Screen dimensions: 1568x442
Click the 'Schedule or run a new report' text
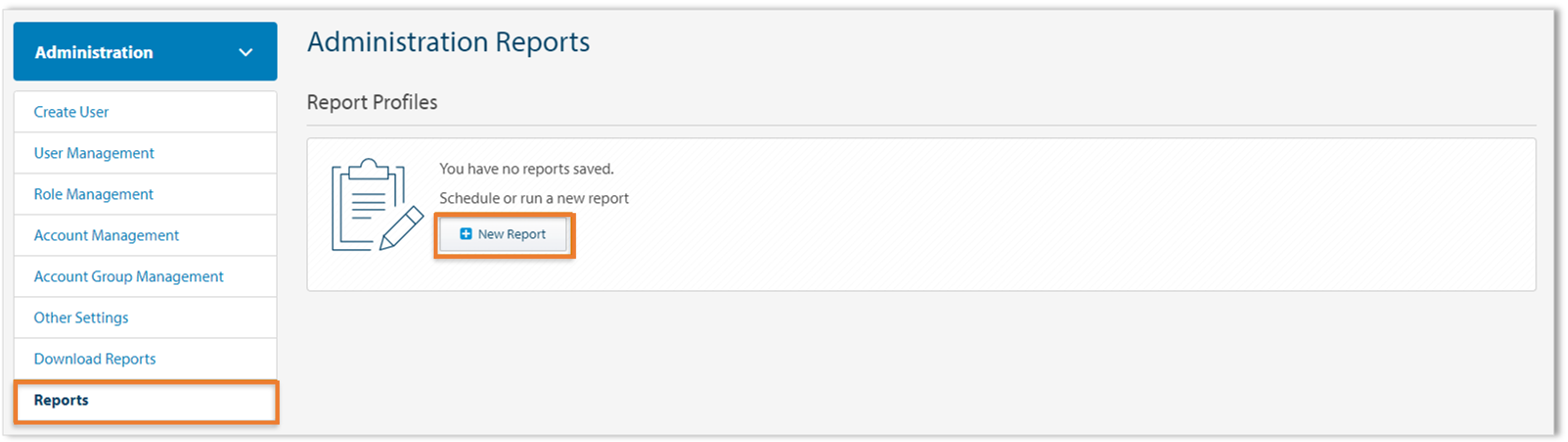(534, 198)
